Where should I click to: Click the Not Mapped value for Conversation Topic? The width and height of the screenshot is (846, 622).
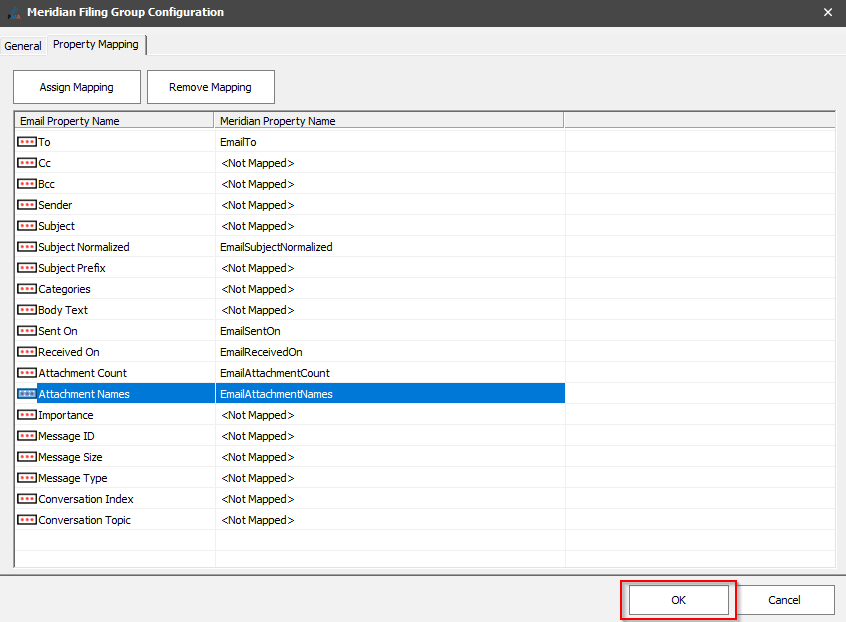(x=258, y=520)
